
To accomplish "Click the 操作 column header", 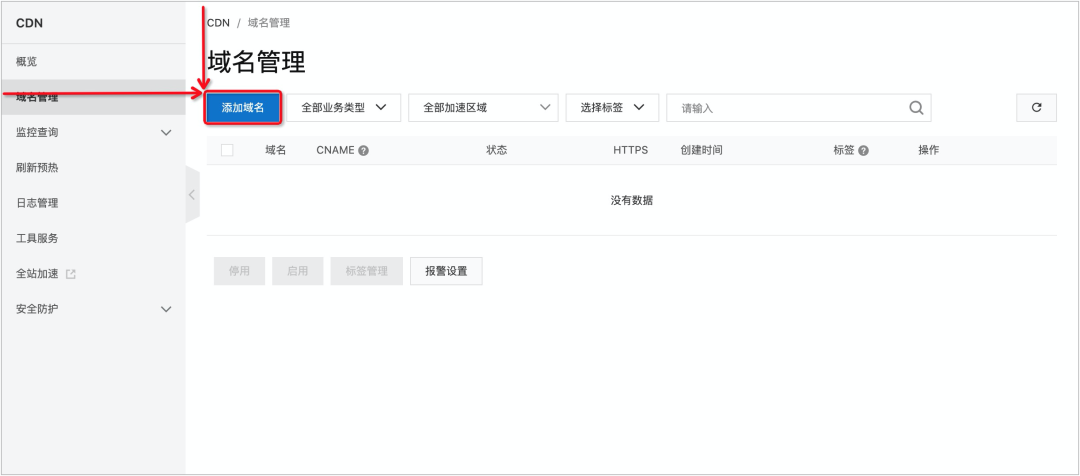I will [x=928, y=150].
